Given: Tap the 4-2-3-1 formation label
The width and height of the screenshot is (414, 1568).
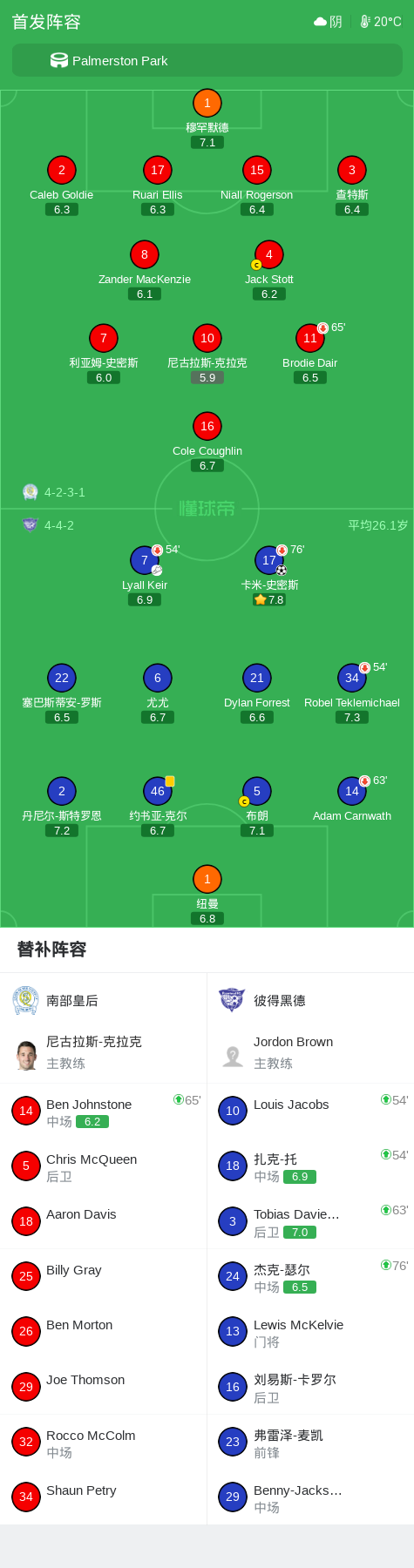Looking at the screenshot, I should pyautogui.click(x=65, y=492).
